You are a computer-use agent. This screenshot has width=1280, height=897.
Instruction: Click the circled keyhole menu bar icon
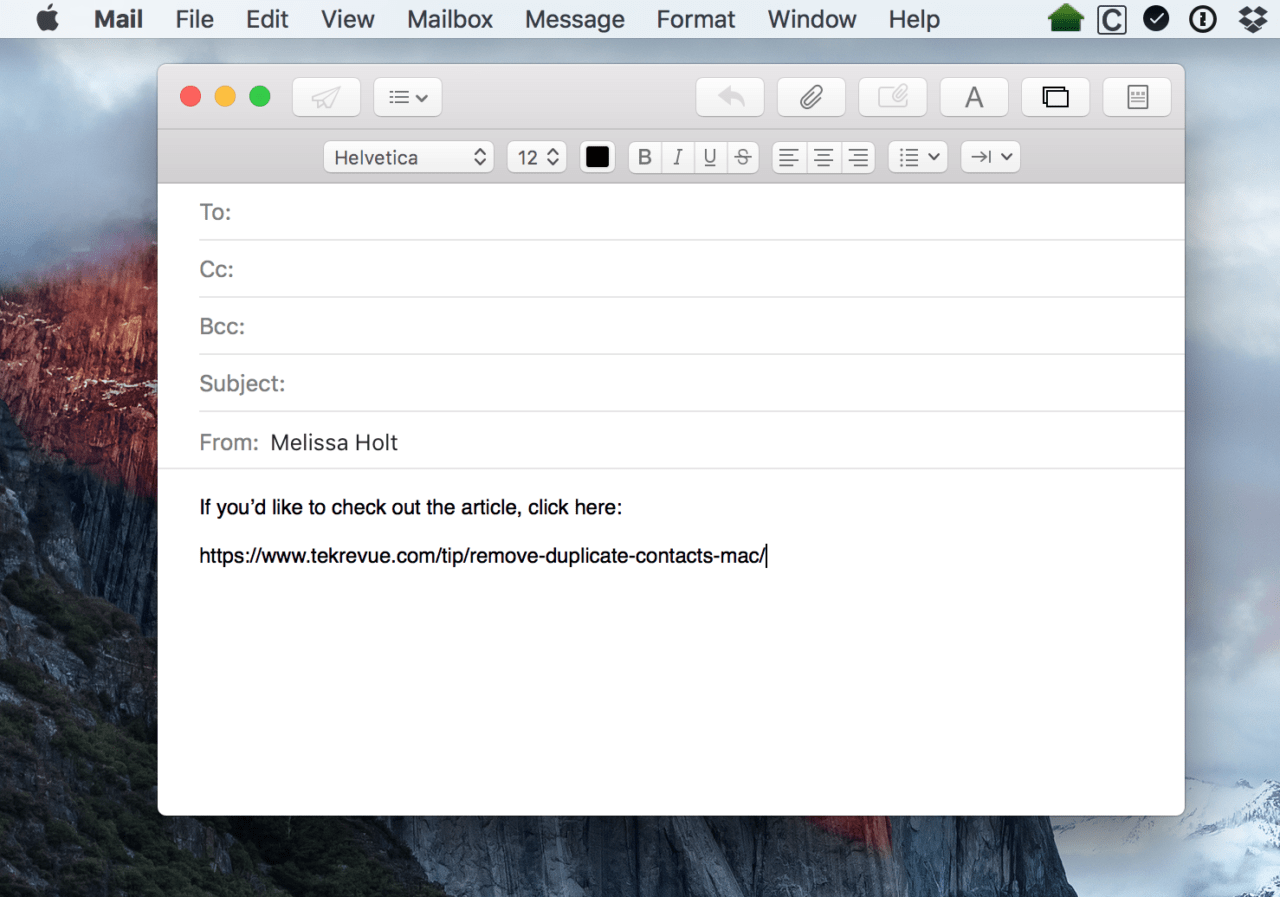click(1202, 19)
